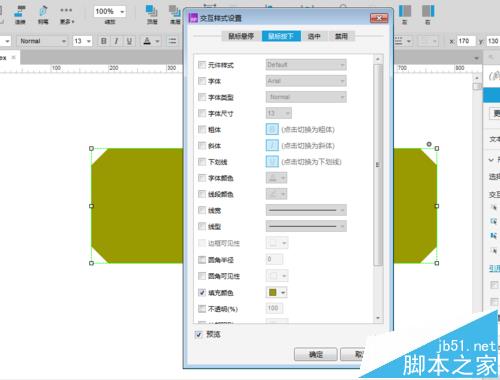Enable the 线宽 checkbox
500x380 pixels.
202,210
